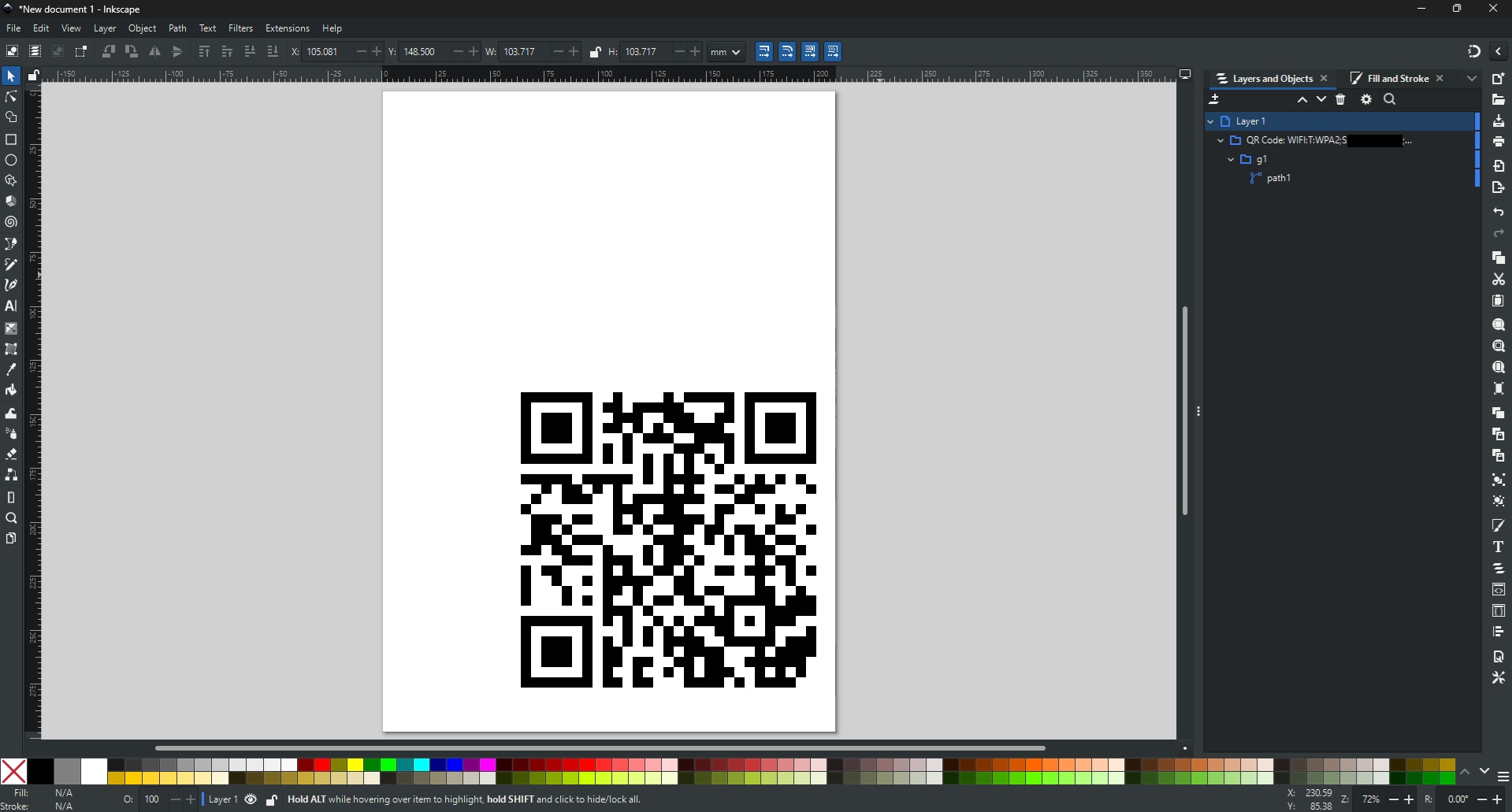Show next palette row
Viewport: 1512px width, 812px height.
click(1484, 772)
